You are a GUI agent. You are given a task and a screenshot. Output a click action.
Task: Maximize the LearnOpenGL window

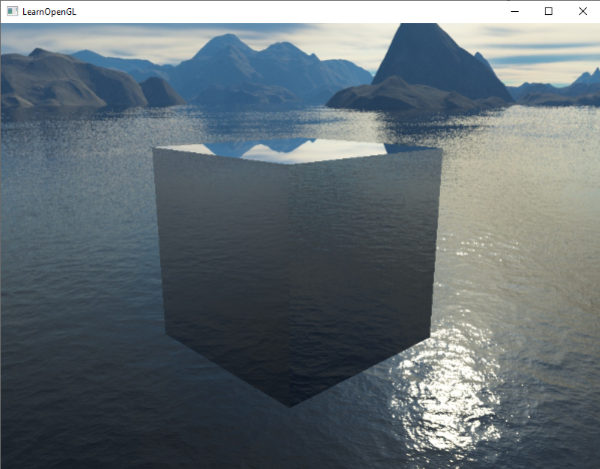coord(548,11)
